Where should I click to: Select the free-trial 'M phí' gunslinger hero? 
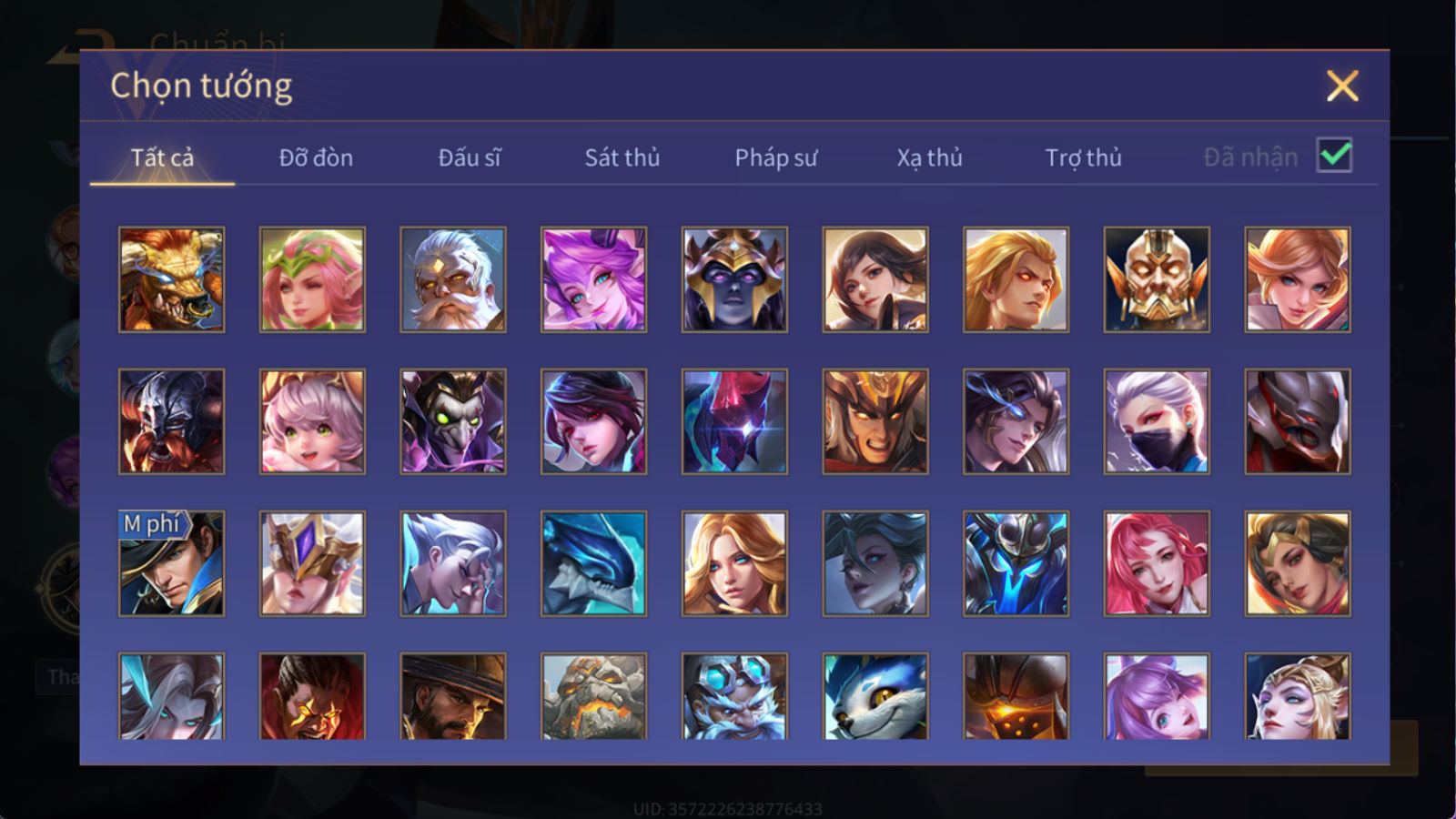(x=171, y=563)
